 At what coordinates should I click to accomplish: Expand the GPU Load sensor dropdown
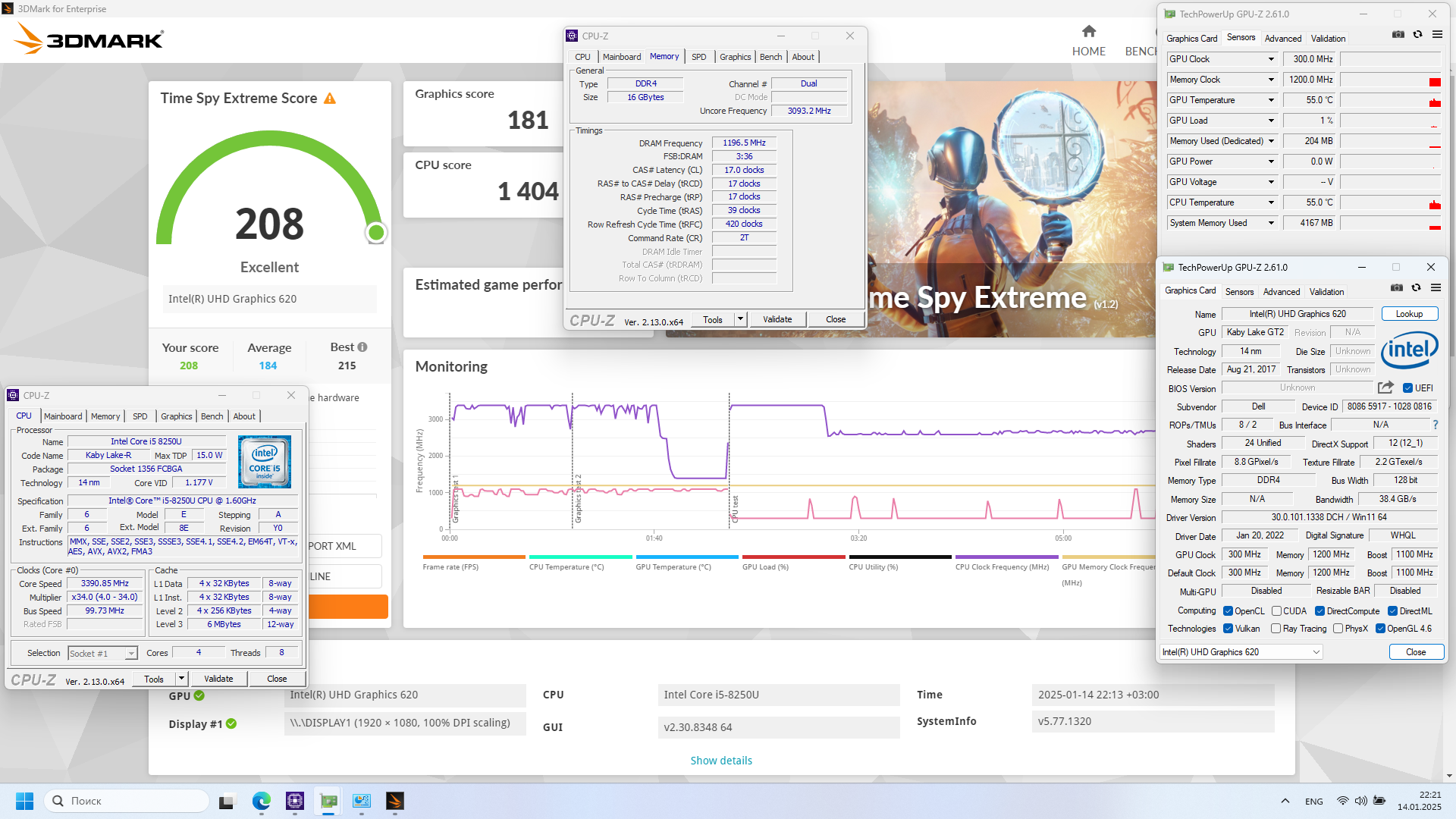pos(1271,121)
